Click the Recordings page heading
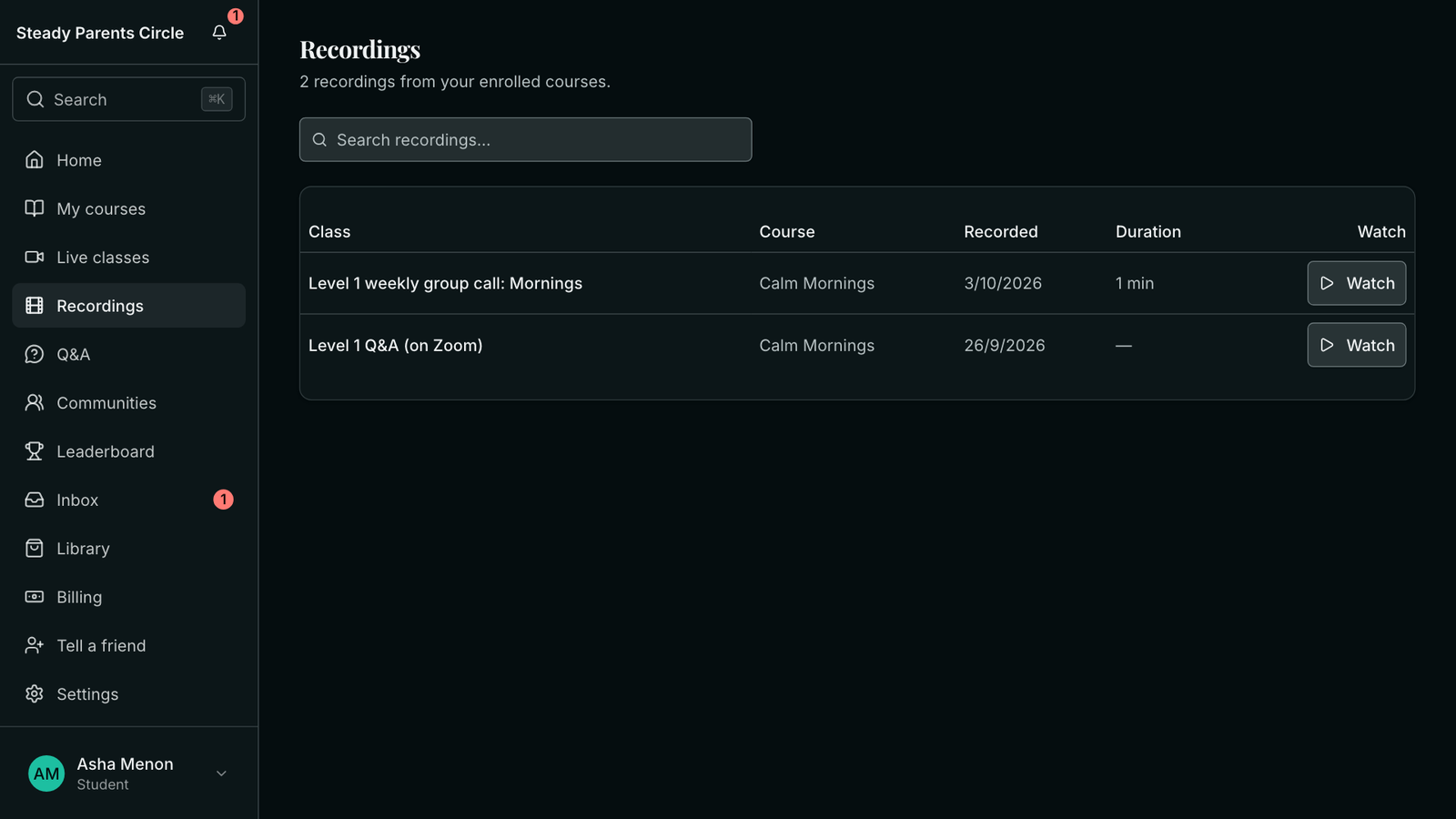Image resolution: width=1456 pixels, height=819 pixels. click(360, 49)
